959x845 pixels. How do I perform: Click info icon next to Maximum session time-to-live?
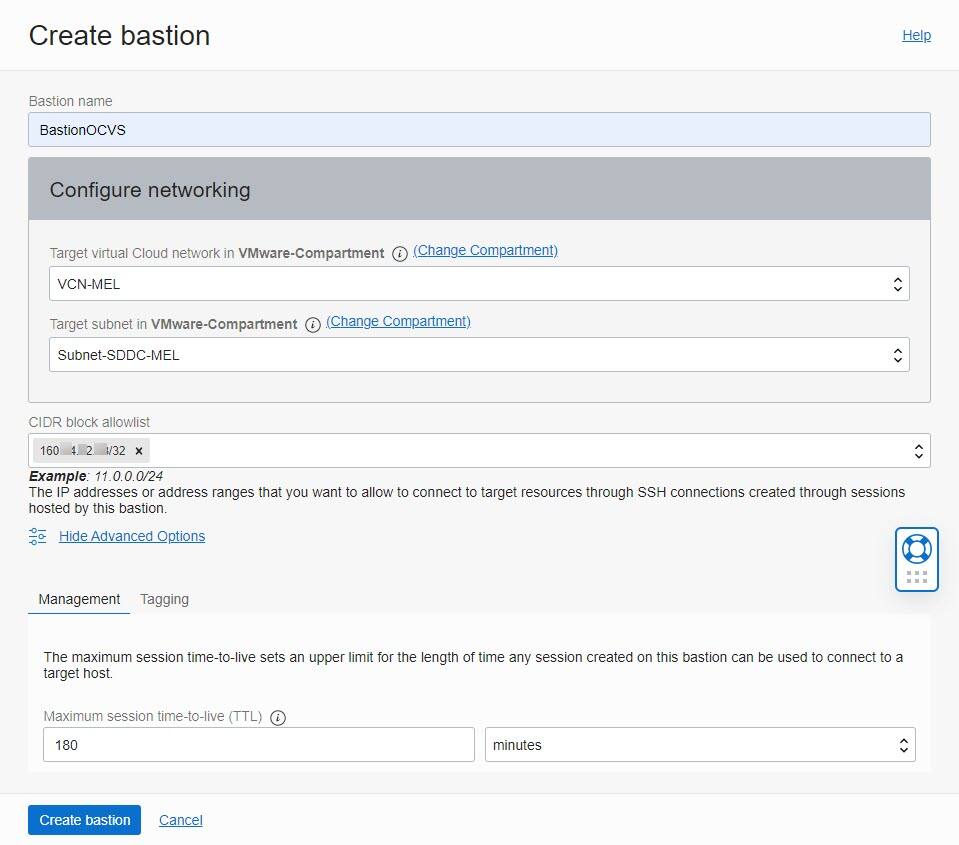pos(277,717)
